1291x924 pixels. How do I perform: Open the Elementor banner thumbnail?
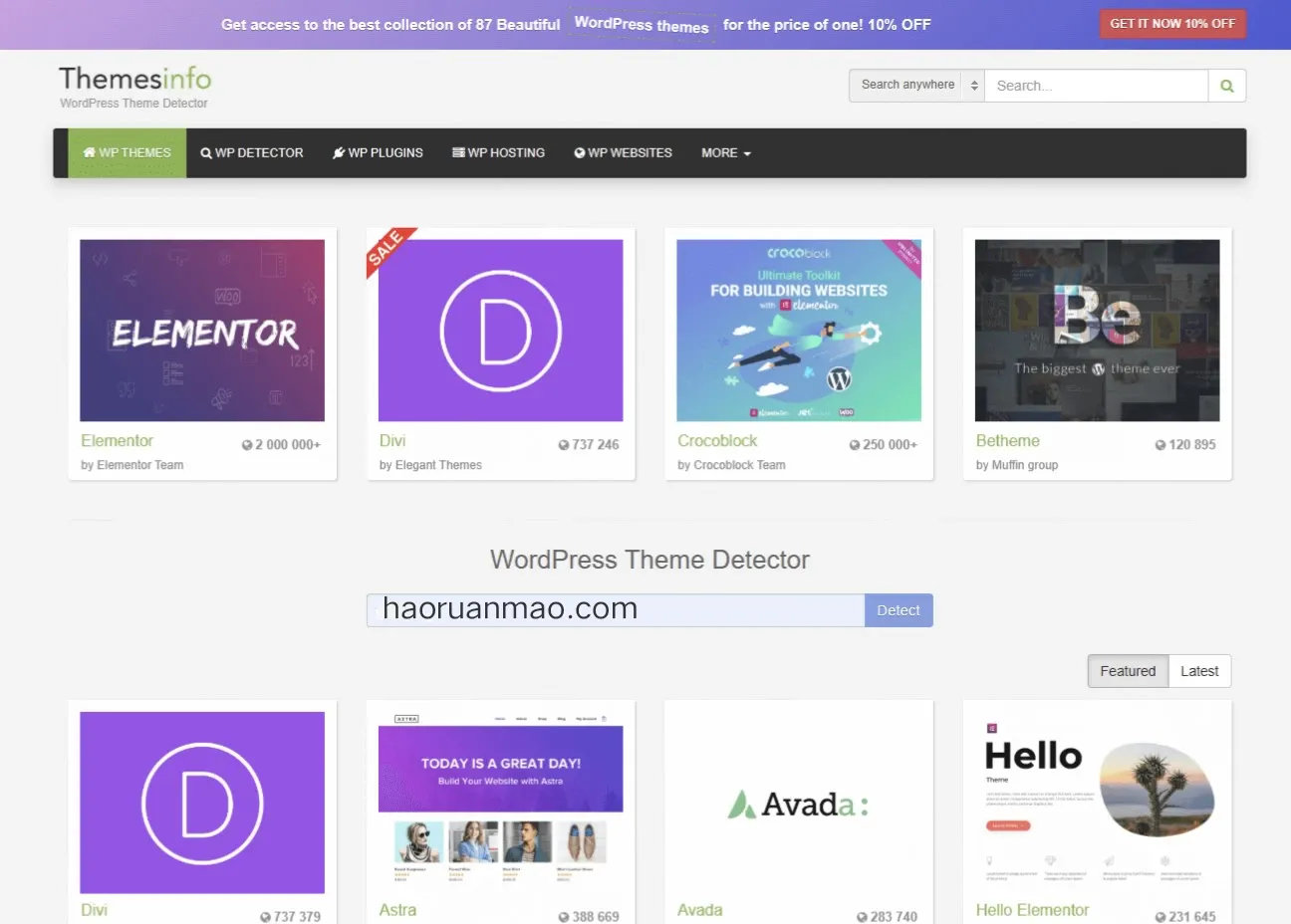tap(202, 331)
